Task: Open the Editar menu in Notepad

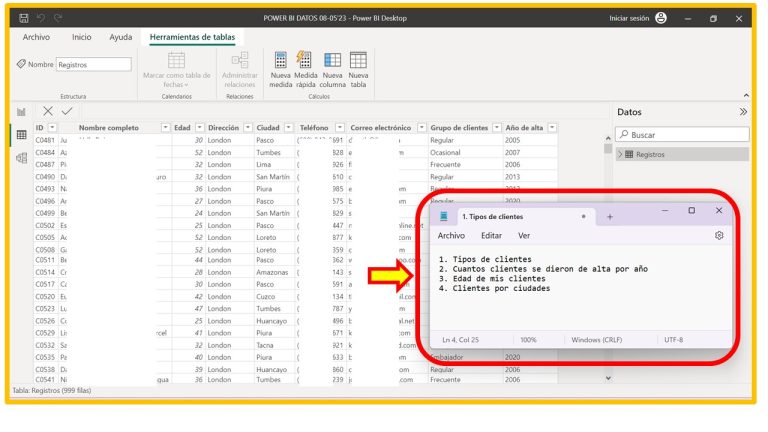Action: click(x=491, y=235)
